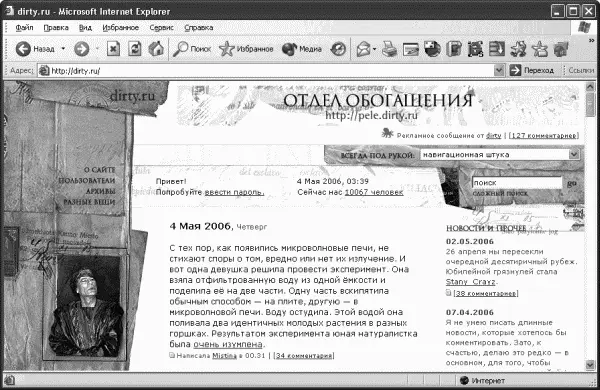Click the ввести пароль link
This screenshot has width=600, height=390.
(234, 192)
